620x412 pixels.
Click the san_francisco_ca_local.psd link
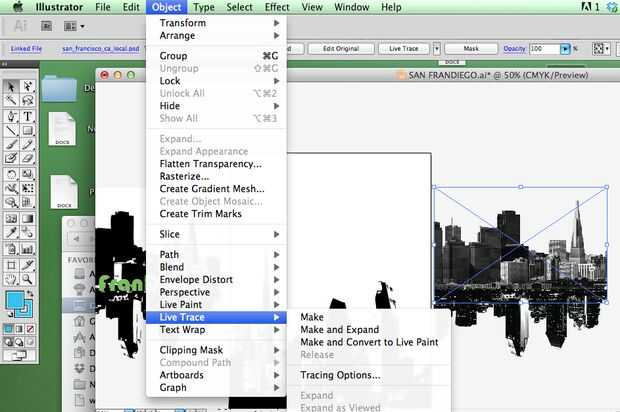(100, 49)
